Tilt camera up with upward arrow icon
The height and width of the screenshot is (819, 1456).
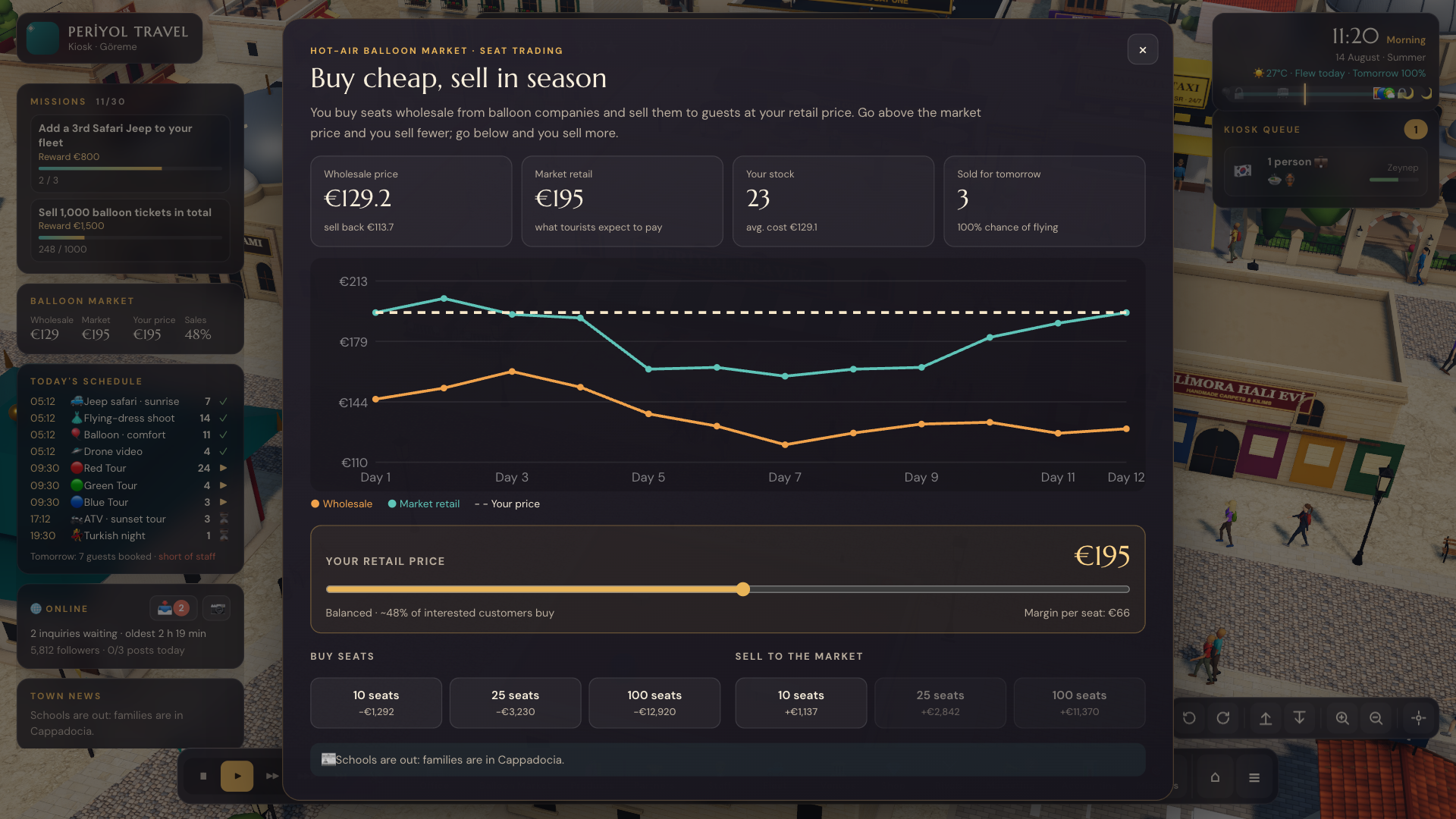coord(1266,718)
